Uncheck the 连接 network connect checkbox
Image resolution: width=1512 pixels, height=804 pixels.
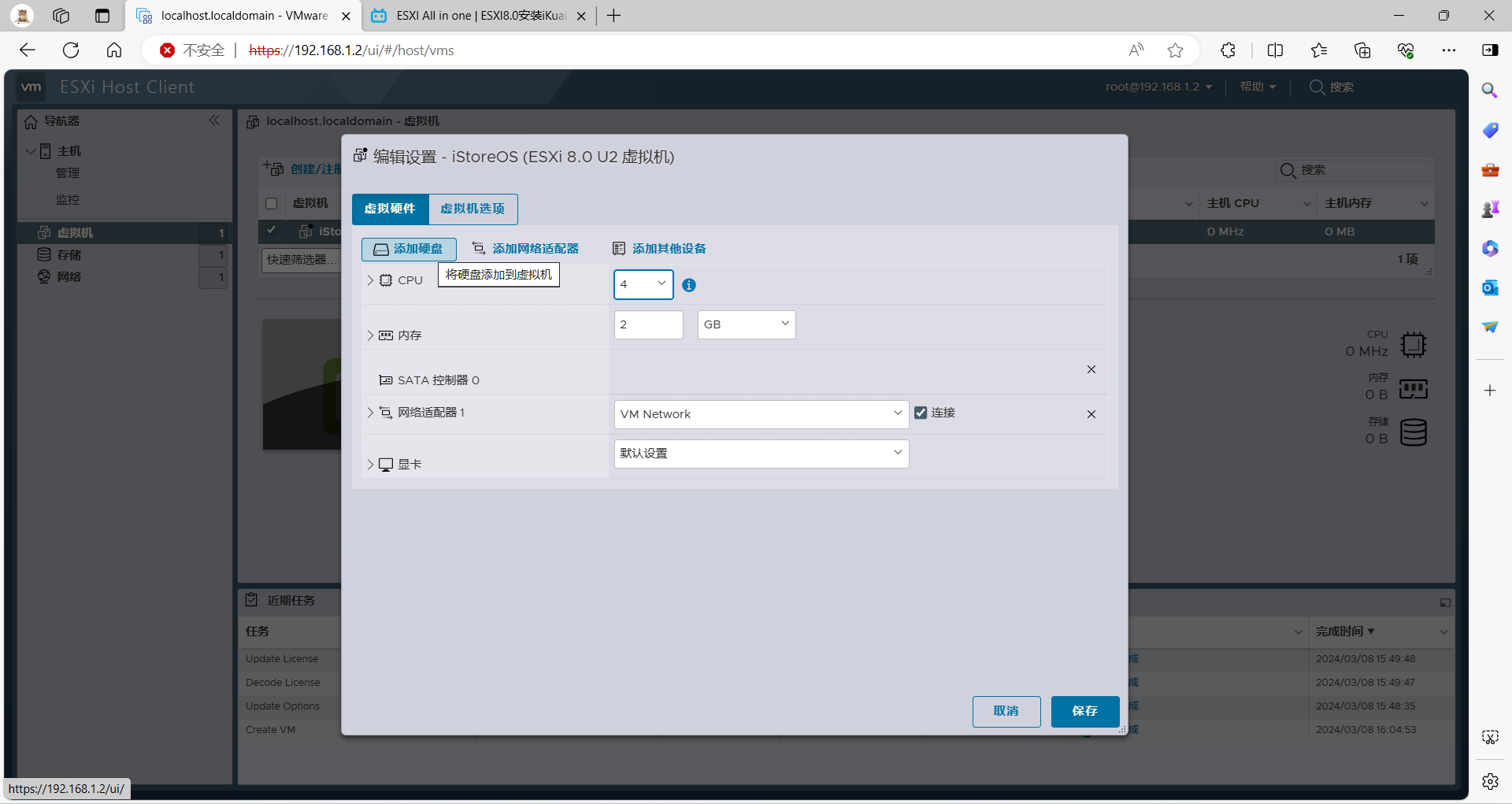coord(921,413)
